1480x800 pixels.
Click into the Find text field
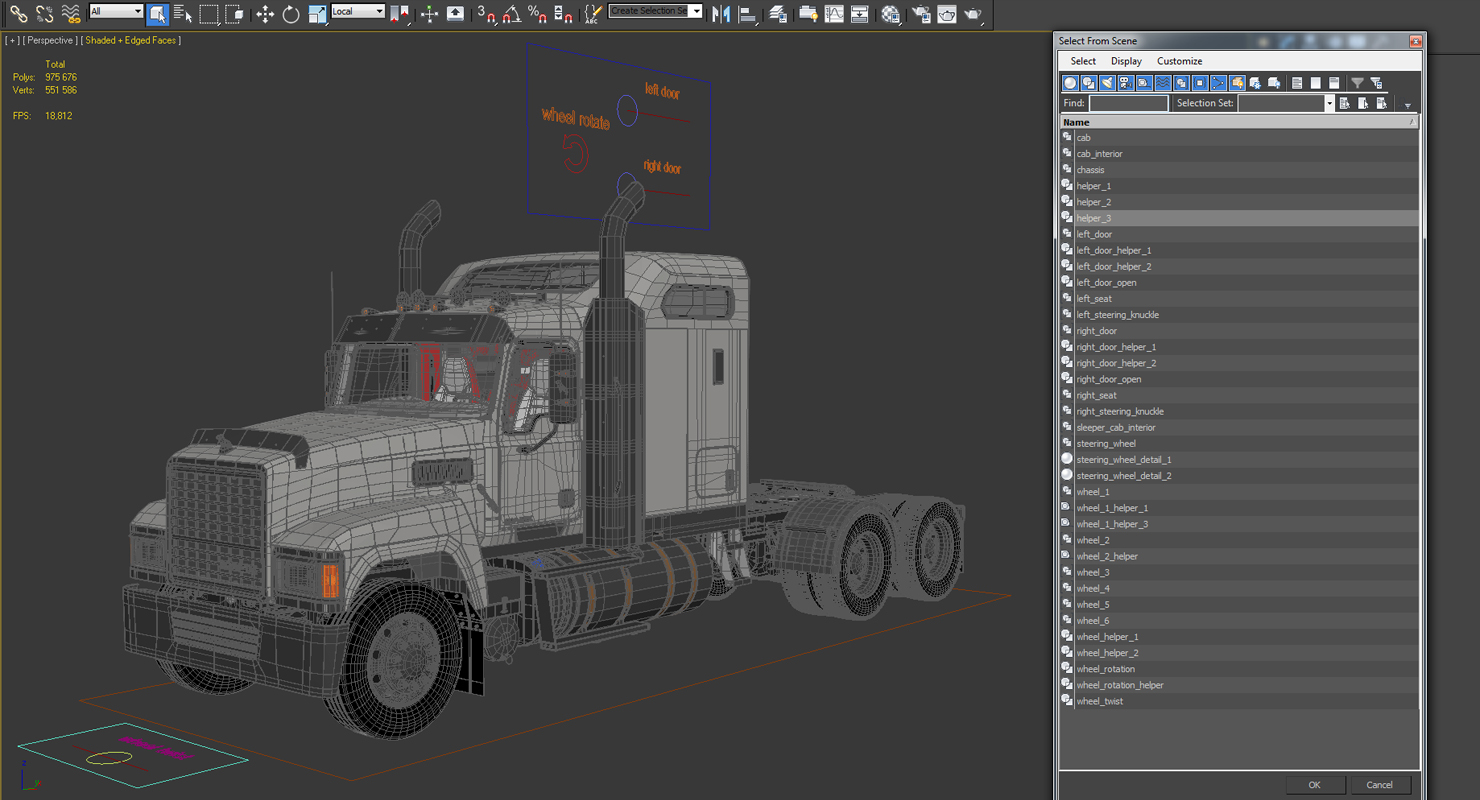tap(1128, 103)
